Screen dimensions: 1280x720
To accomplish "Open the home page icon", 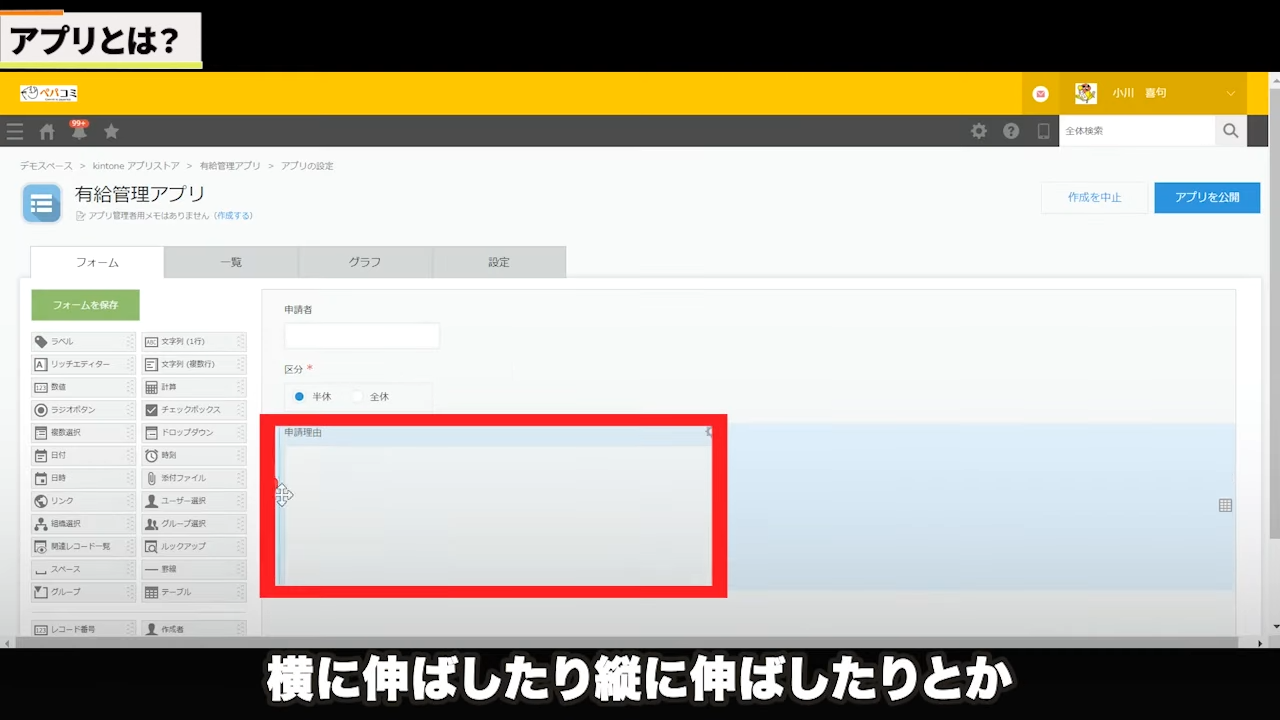I will (47, 131).
